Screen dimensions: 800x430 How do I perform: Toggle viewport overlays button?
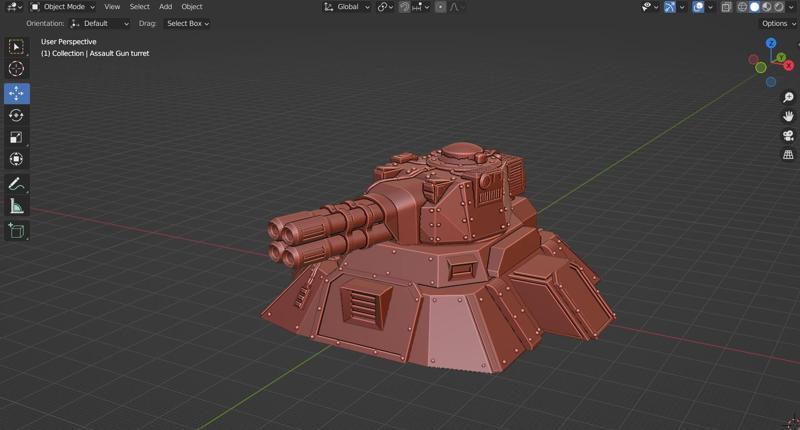(698, 7)
